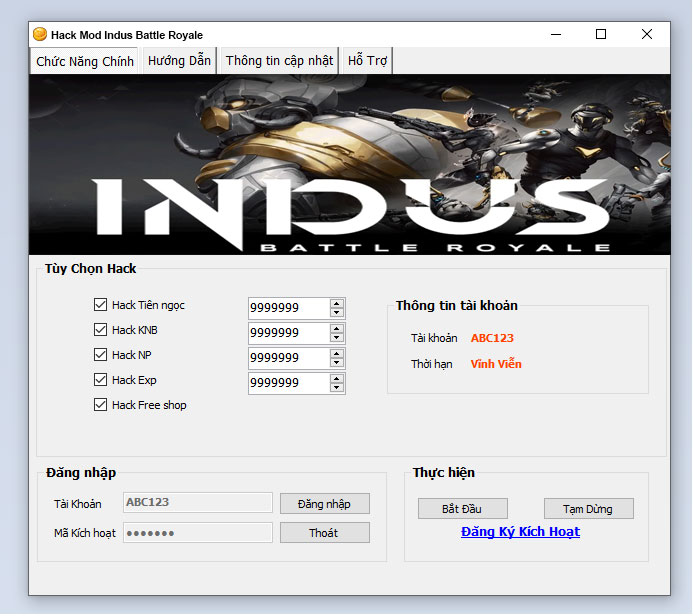Increase the Hack KNB value with up arrow

tap(337, 329)
